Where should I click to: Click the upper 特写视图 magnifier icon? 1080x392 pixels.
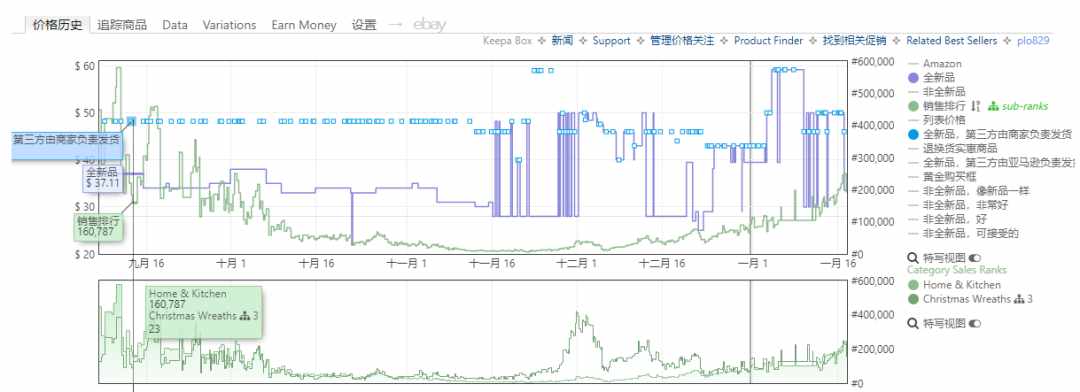point(914,258)
